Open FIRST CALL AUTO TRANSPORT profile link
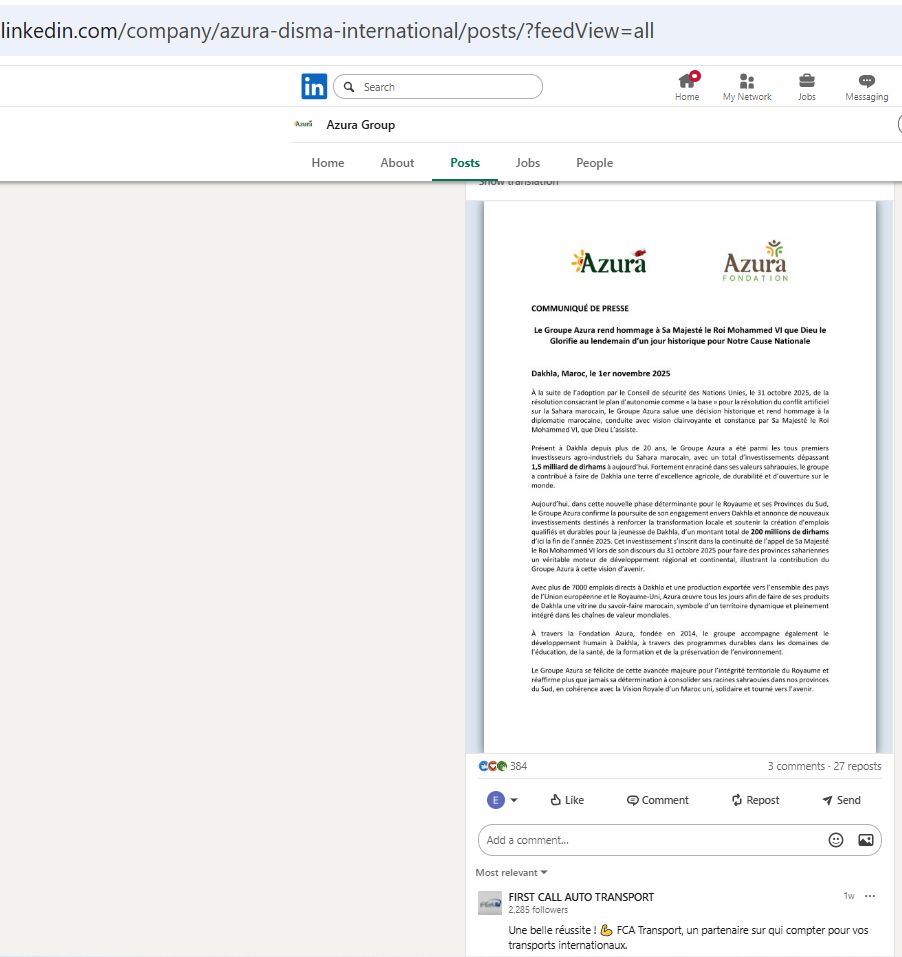 581,897
